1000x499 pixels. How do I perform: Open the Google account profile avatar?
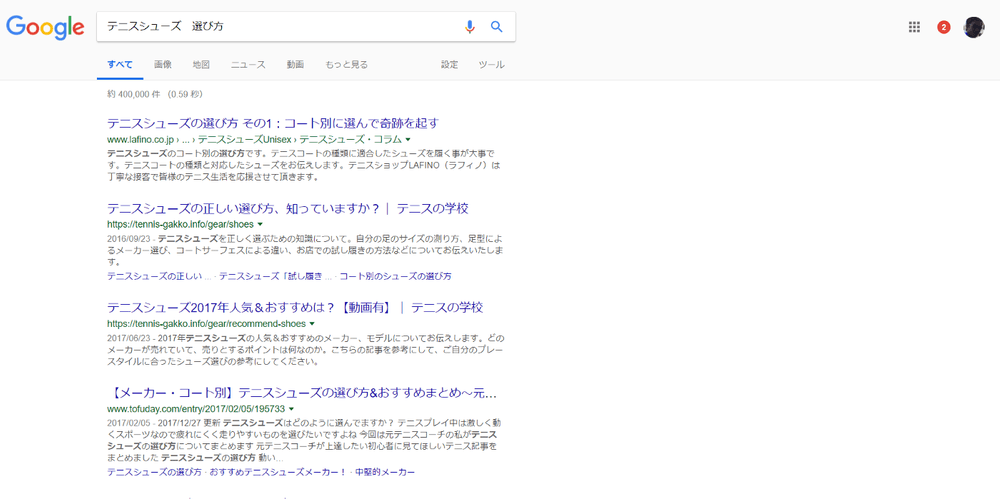[974, 27]
